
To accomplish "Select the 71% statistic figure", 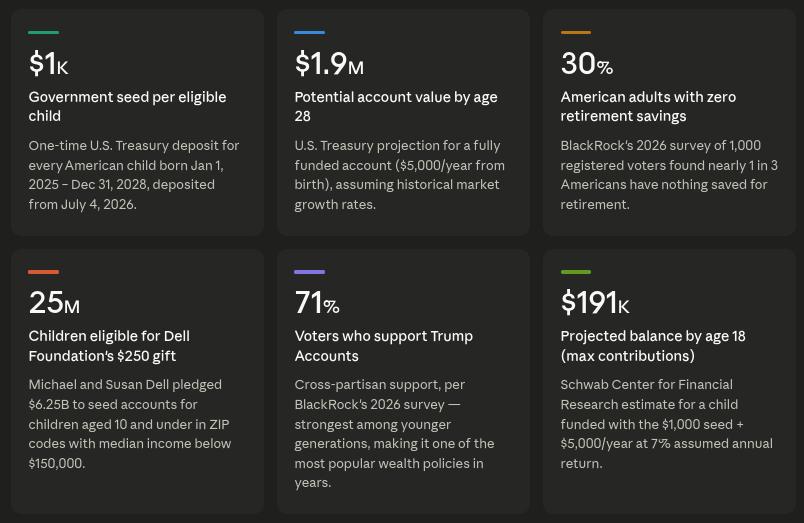I will (x=316, y=303).
